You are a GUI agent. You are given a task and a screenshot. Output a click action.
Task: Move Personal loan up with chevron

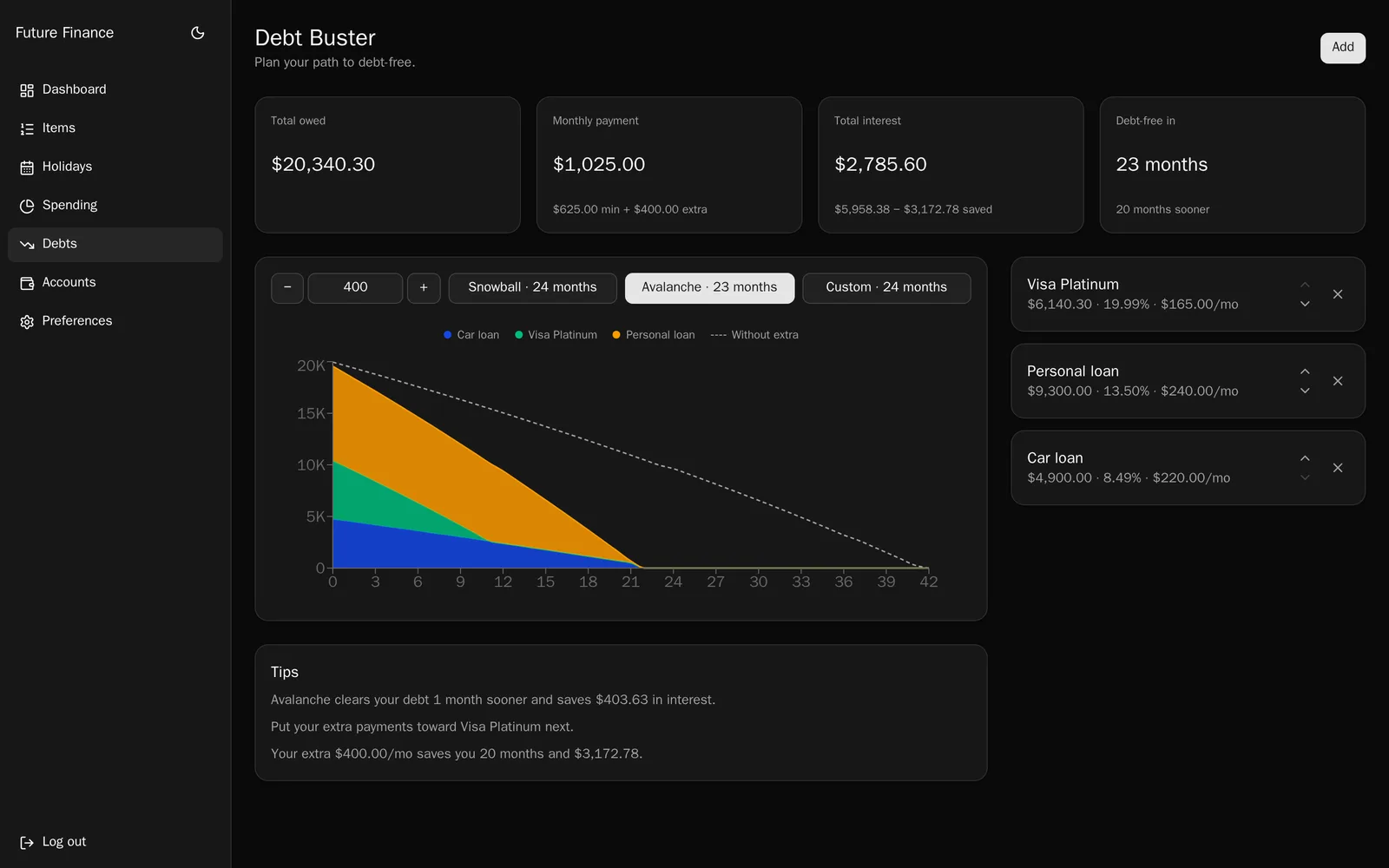pyautogui.click(x=1305, y=372)
